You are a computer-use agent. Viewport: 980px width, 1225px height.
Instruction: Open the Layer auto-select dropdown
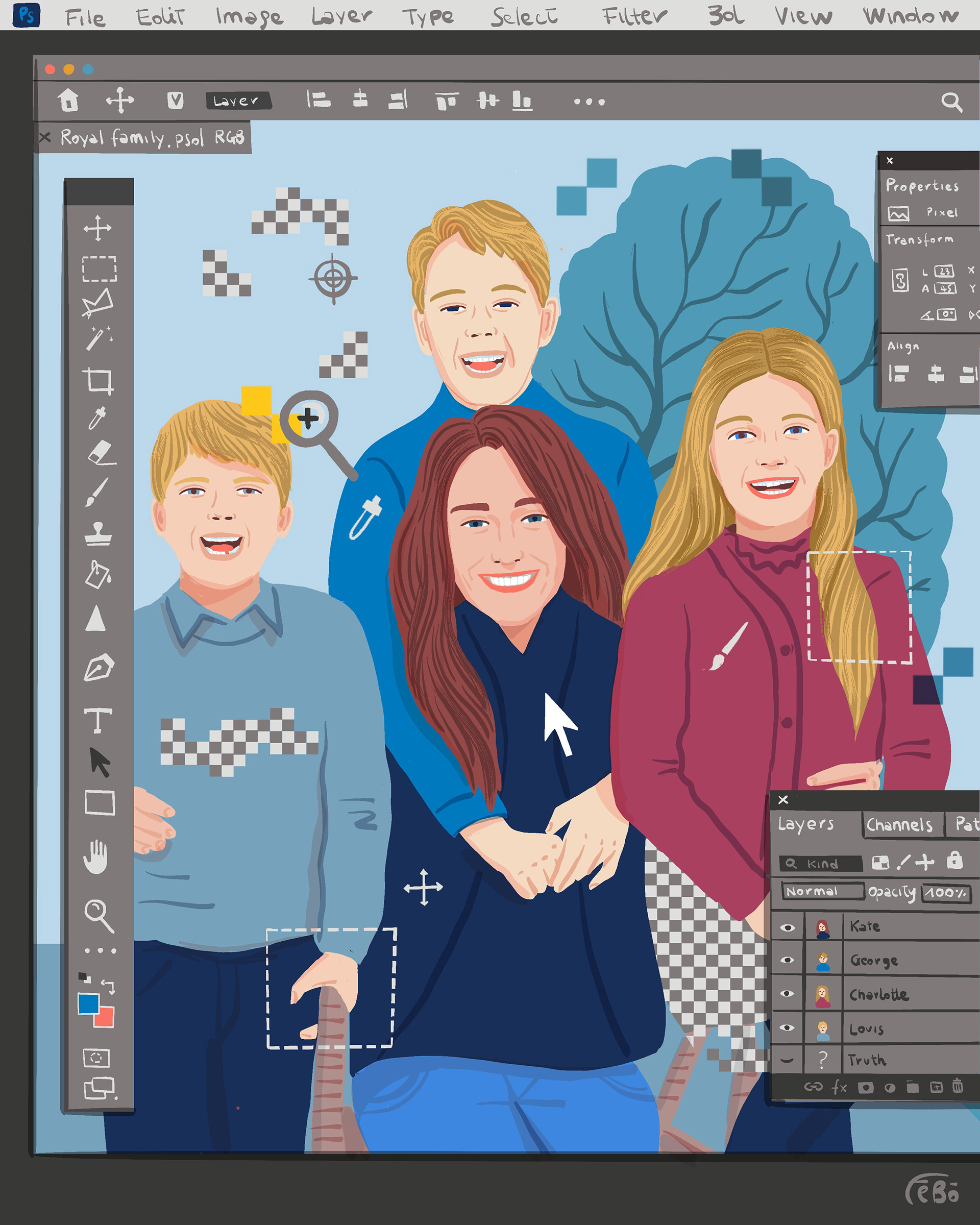click(237, 101)
